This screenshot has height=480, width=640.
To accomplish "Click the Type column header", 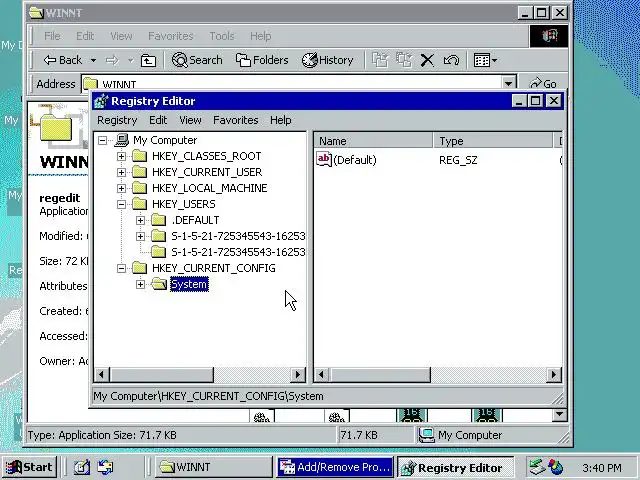I will 493,141.
